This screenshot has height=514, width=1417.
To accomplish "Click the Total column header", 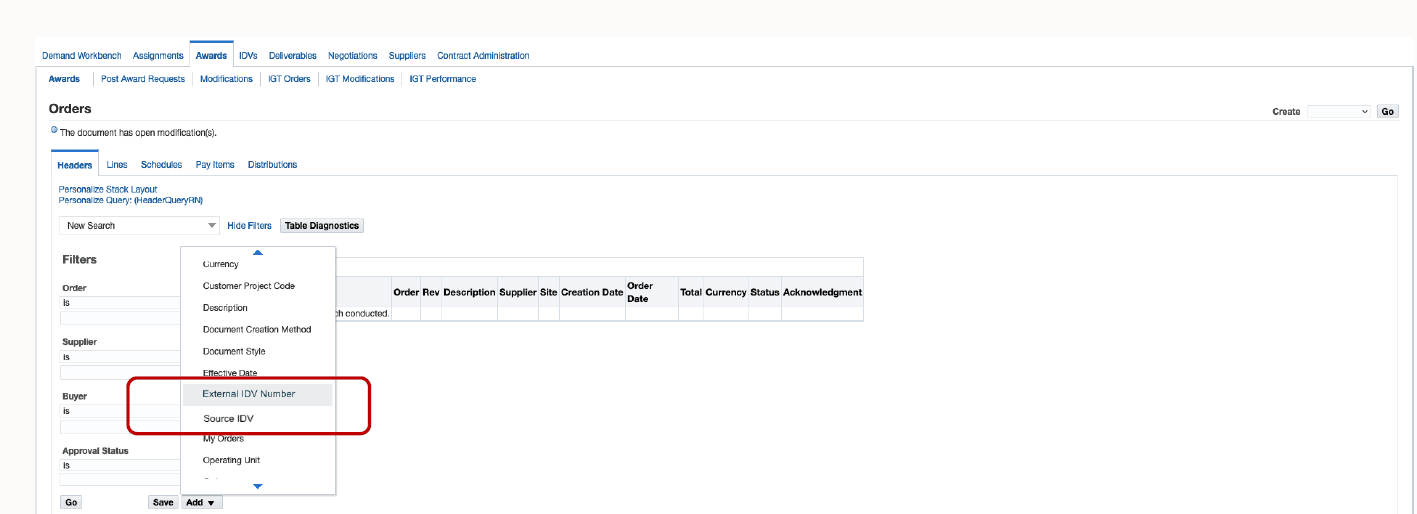I will tap(691, 292).
